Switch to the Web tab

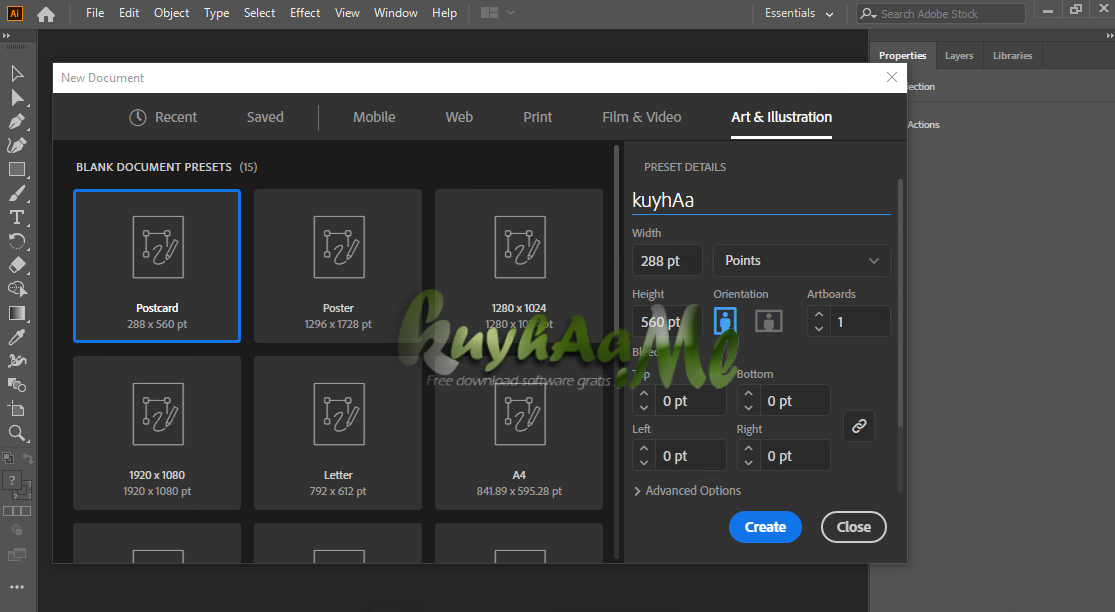[459, 117]
